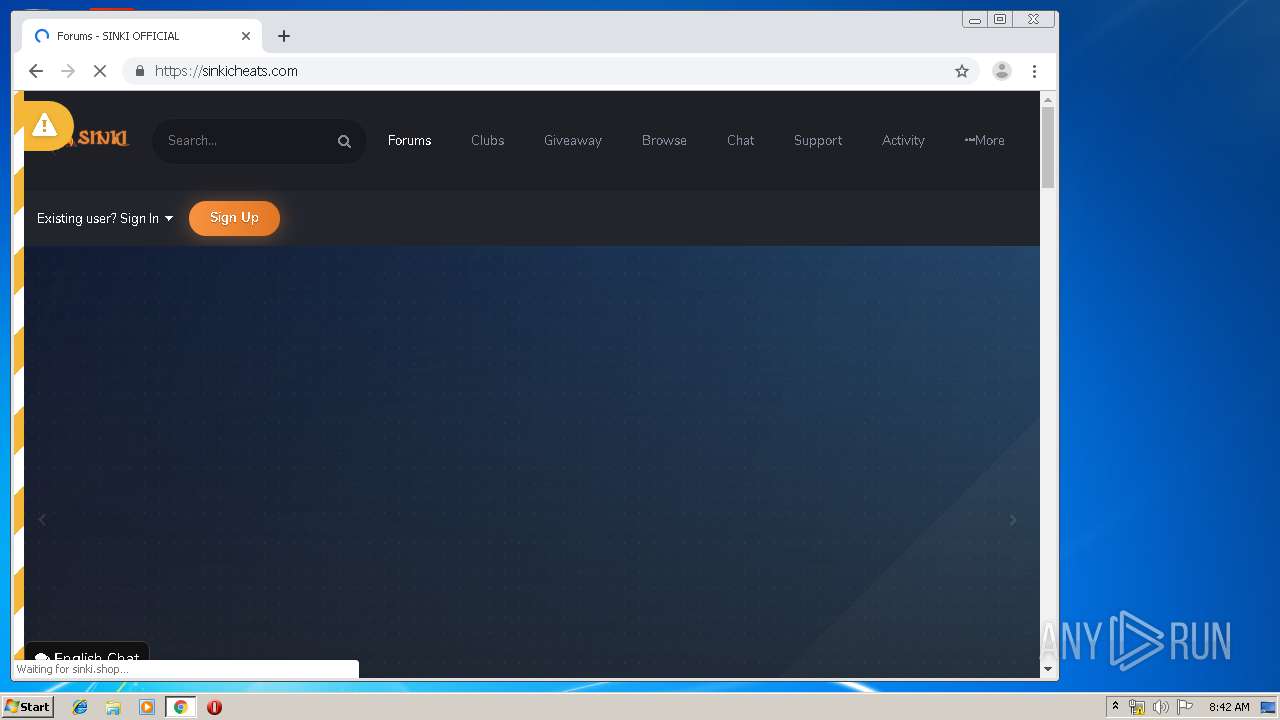
Task: Click the browser back arrow
Action: pos(36,71)
